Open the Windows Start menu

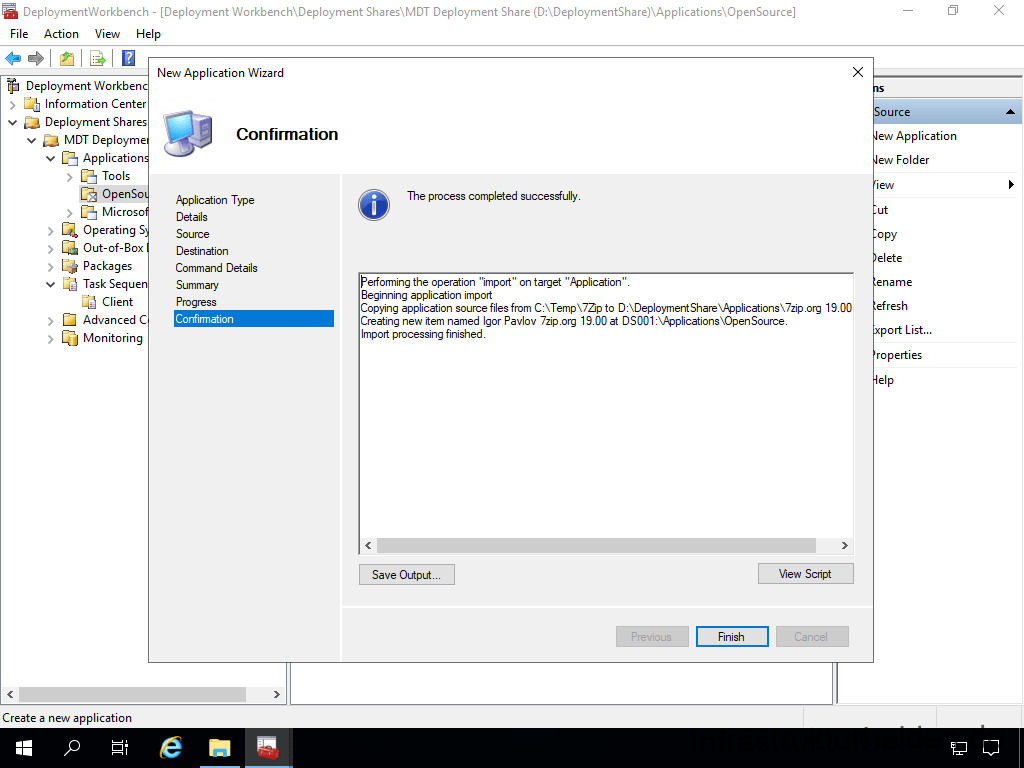tap(24, 748)
